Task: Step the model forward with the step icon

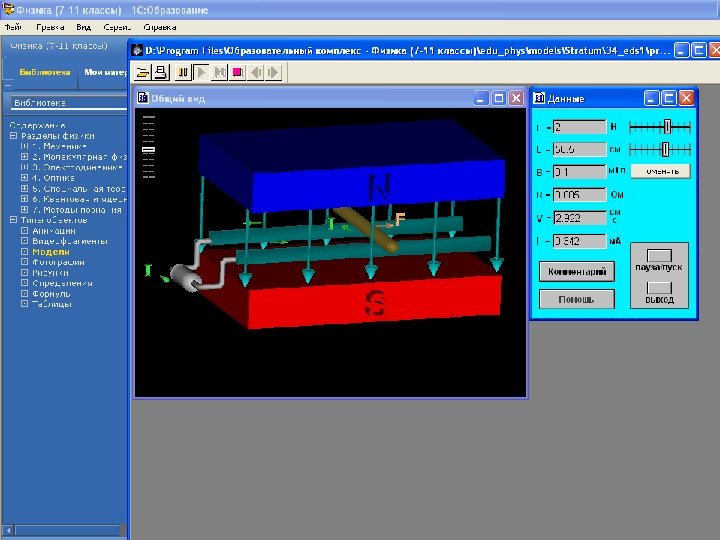Action: 219,73
